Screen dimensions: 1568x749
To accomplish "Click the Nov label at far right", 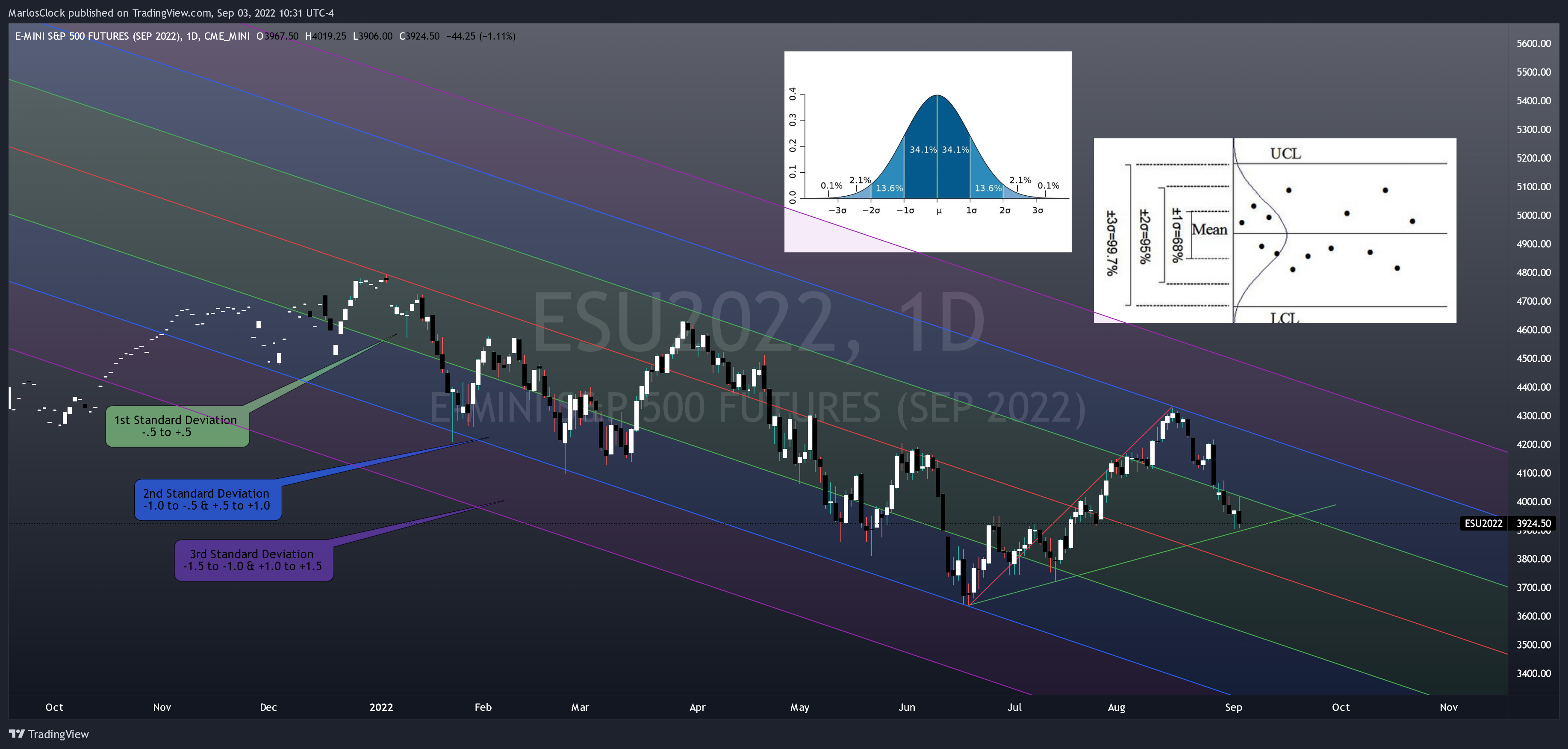I will pos(1449,707).
